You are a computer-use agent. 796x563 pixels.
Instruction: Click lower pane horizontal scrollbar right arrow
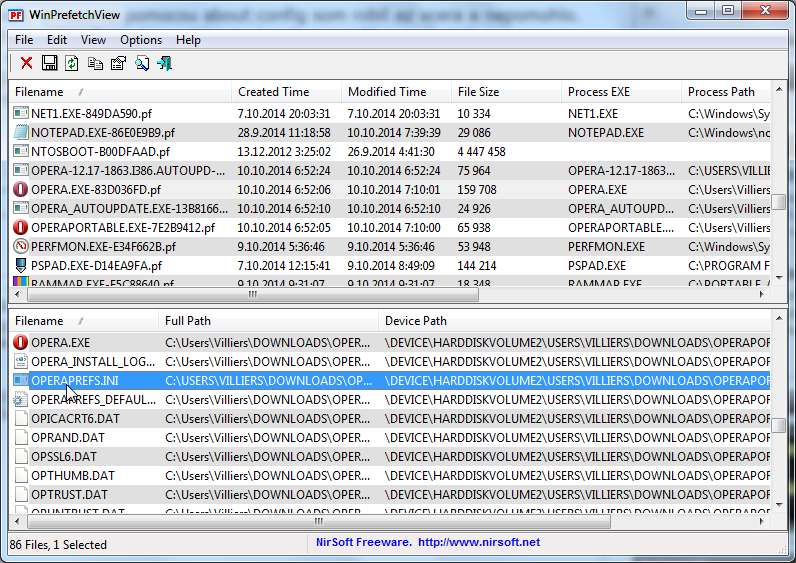pyautogui.click(x=761, y=521)
